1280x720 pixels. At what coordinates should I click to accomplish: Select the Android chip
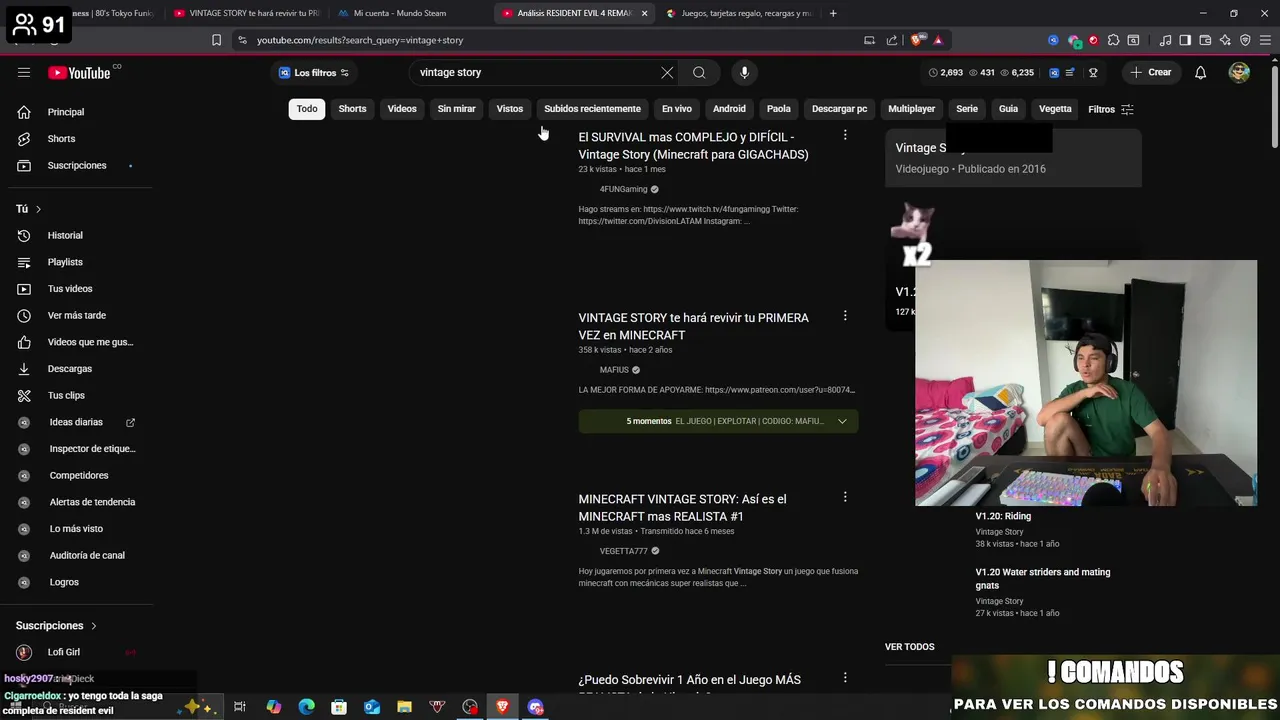[x=729, y=109]
